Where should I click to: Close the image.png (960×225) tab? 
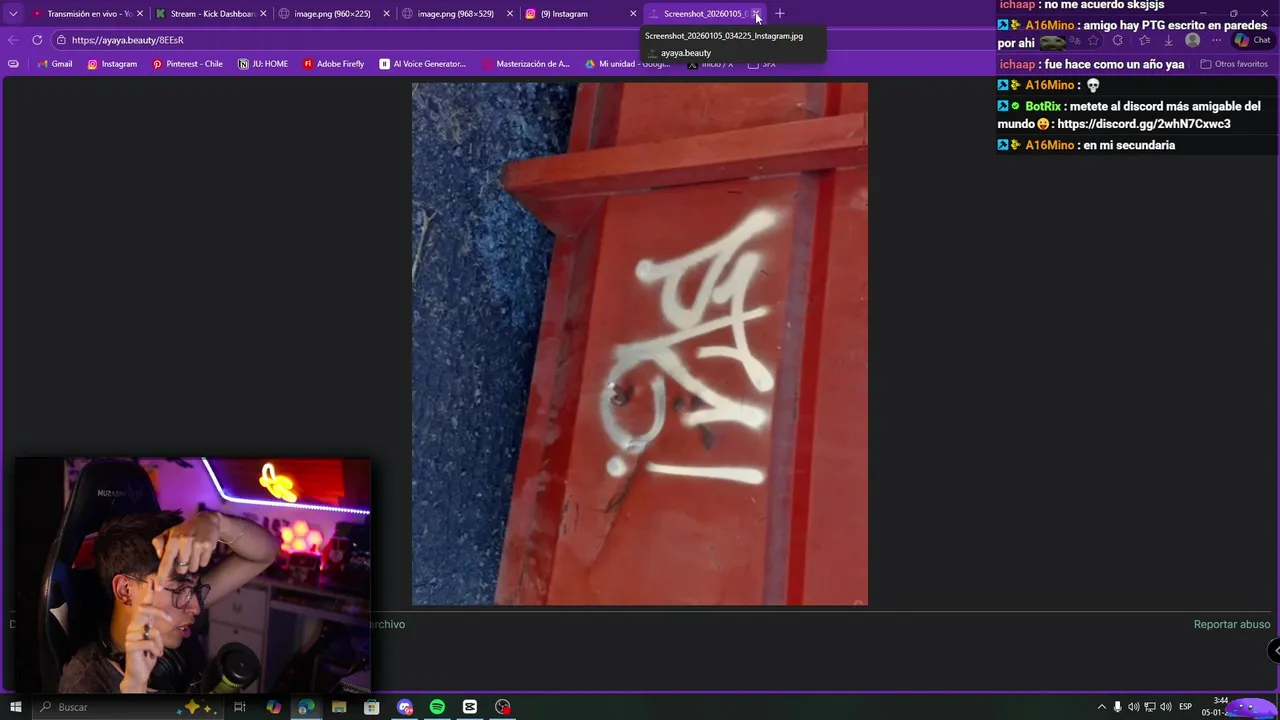(x=386, y=14)
